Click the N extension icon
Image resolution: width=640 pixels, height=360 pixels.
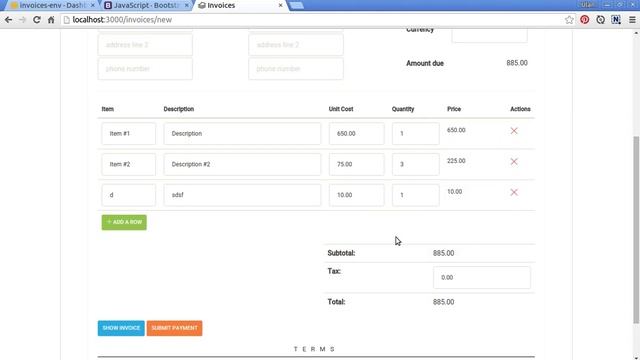[x=616, y=20]
